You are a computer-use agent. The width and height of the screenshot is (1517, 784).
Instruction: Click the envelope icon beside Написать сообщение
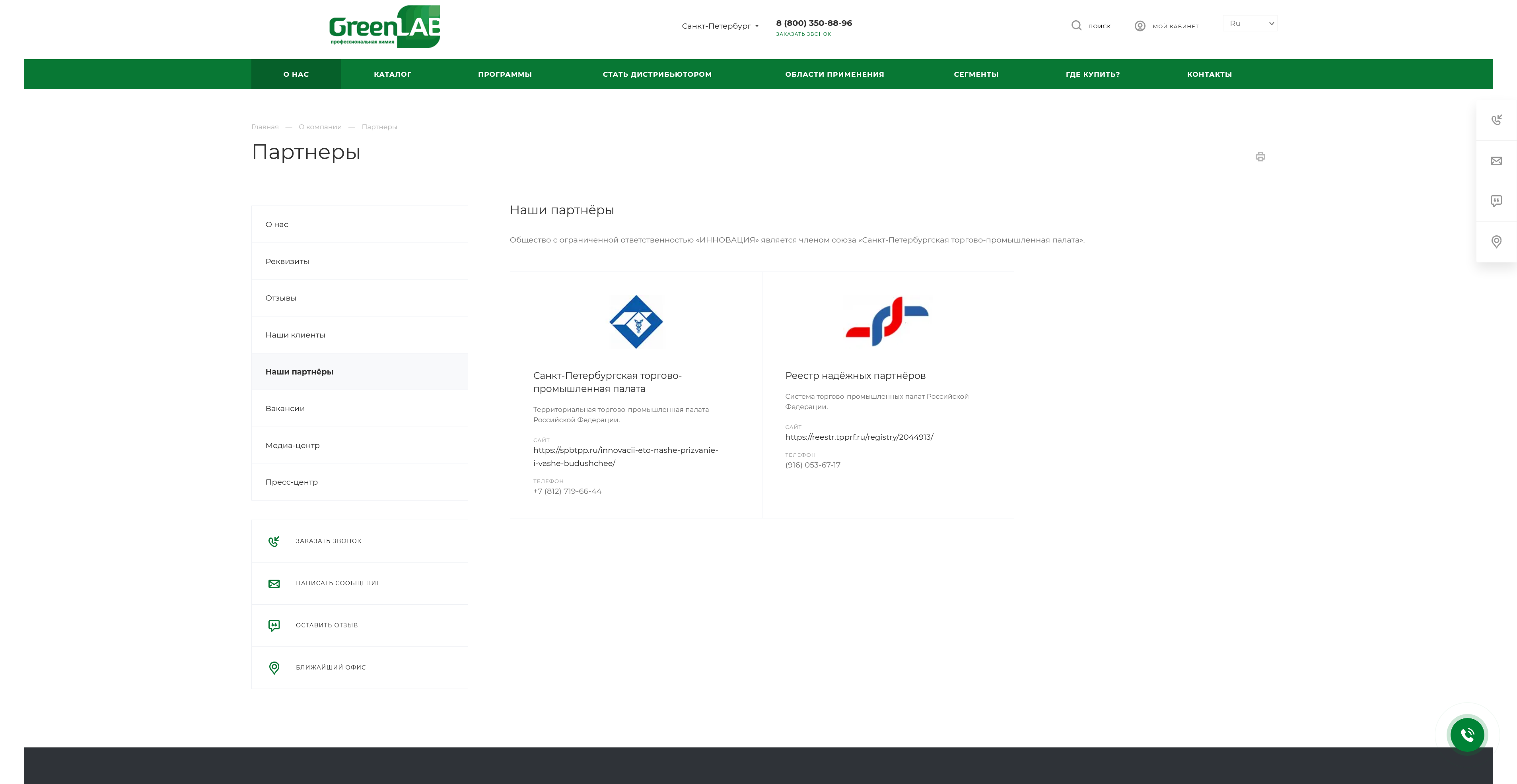click(274, 583)
